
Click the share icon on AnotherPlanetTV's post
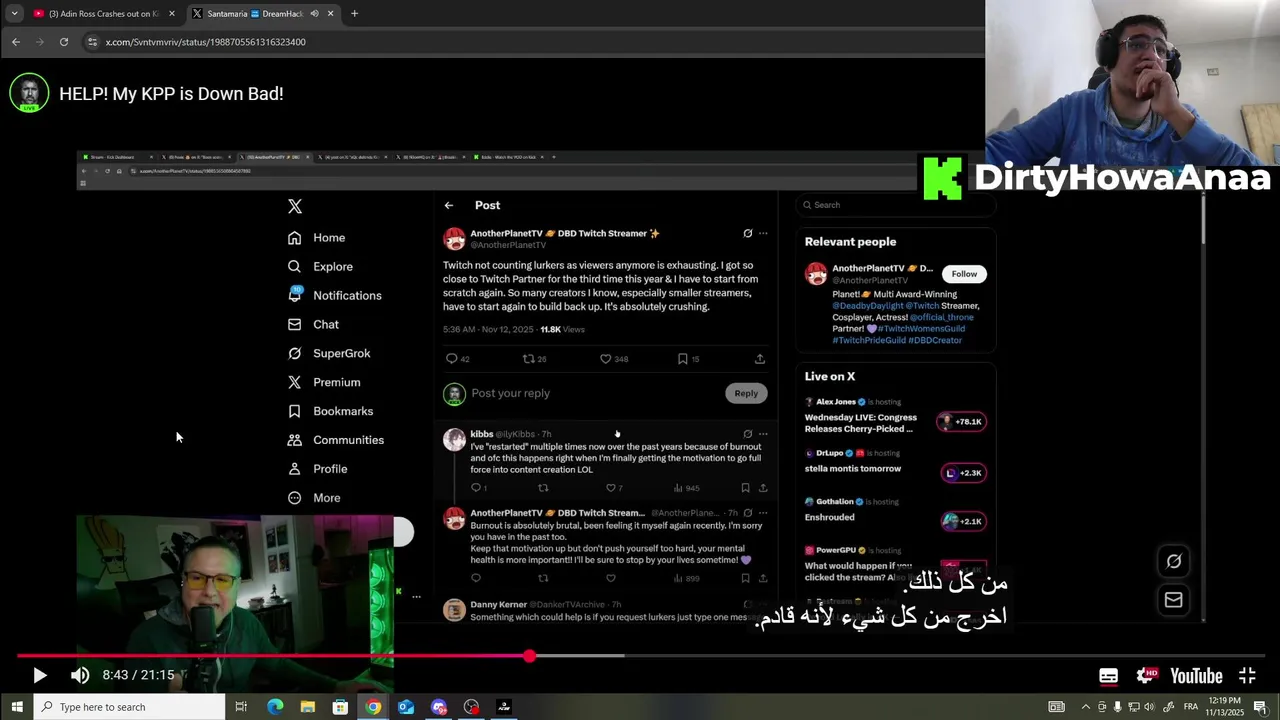tap(760, 359)
